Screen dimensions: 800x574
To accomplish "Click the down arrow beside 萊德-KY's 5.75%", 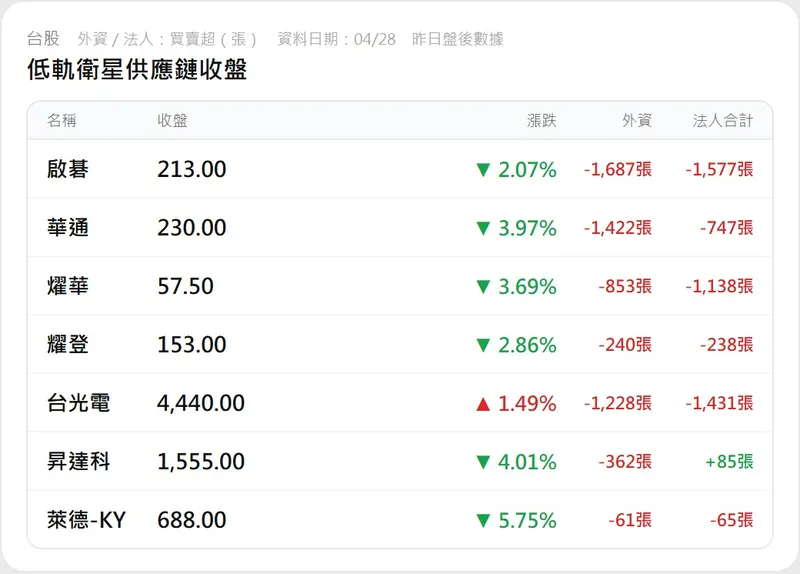I will point(483,521).
